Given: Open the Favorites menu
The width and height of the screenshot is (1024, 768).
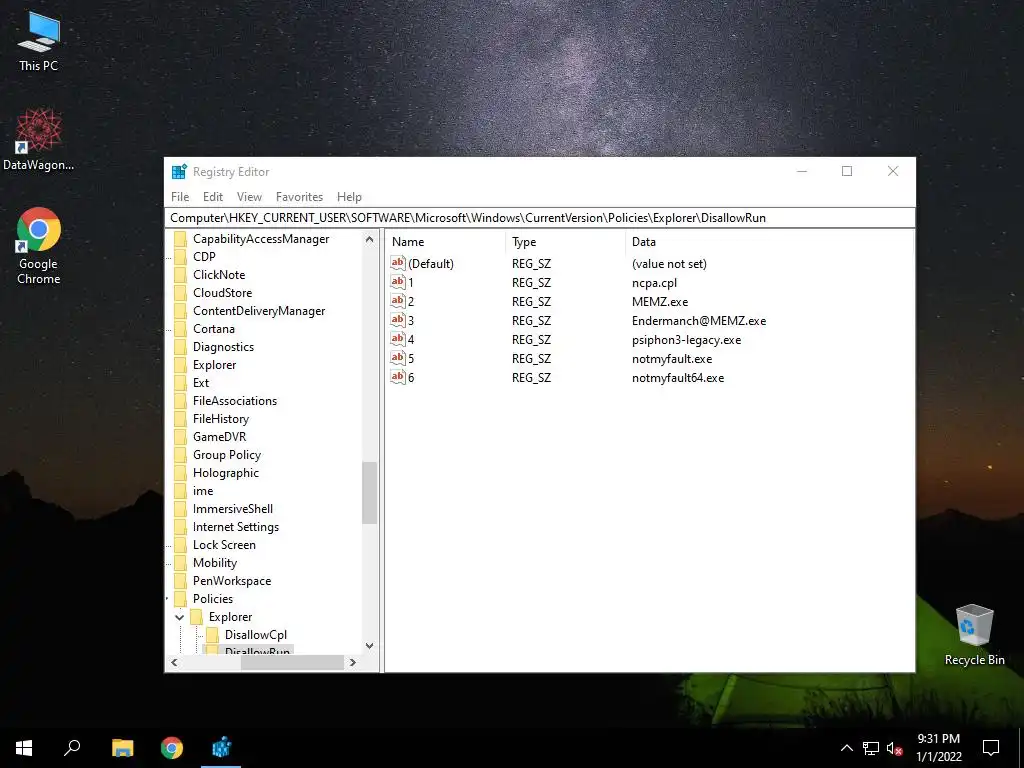Looking at the screenshot, I should tap(299, 197).
